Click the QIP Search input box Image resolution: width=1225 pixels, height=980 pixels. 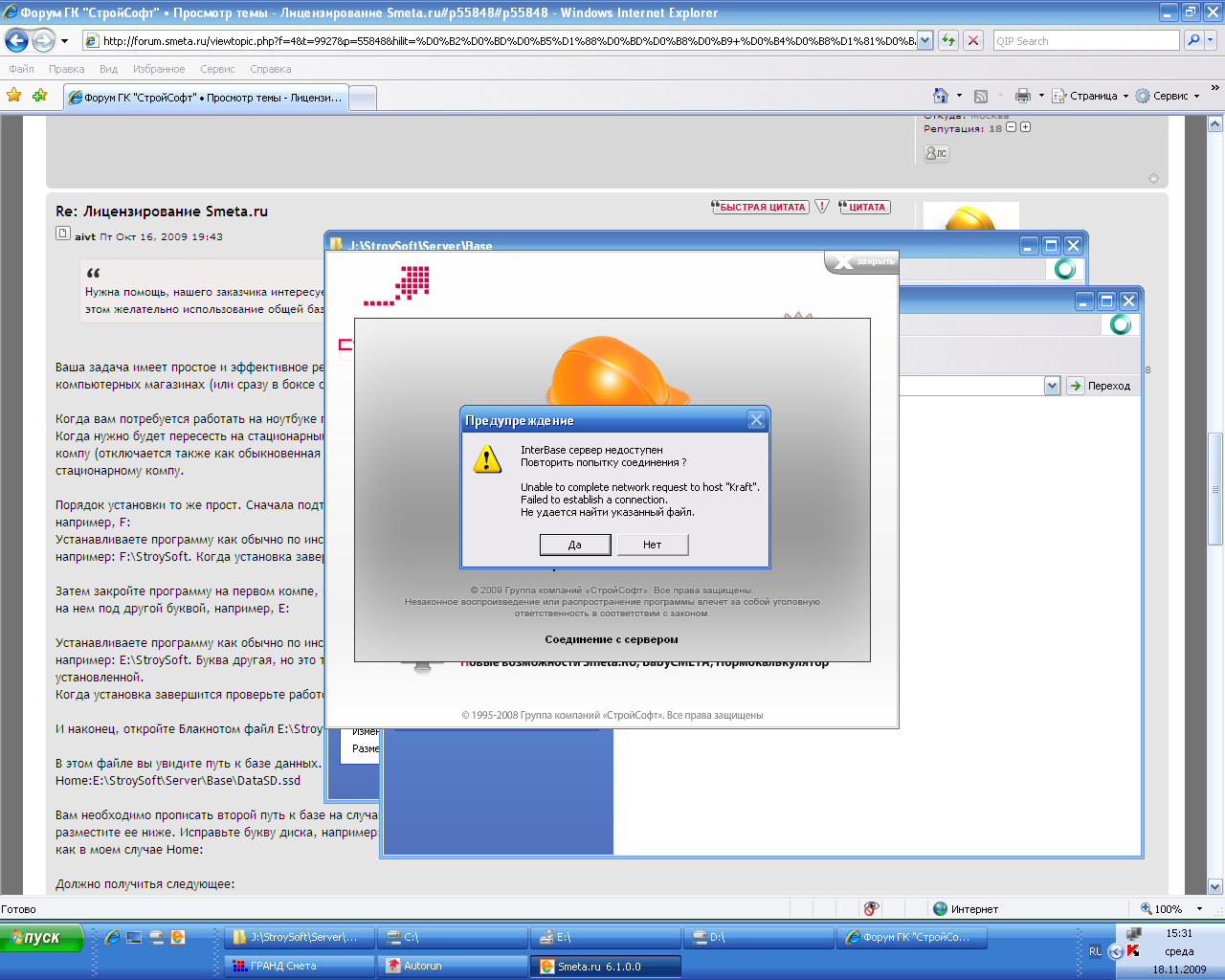[1086, 40]
